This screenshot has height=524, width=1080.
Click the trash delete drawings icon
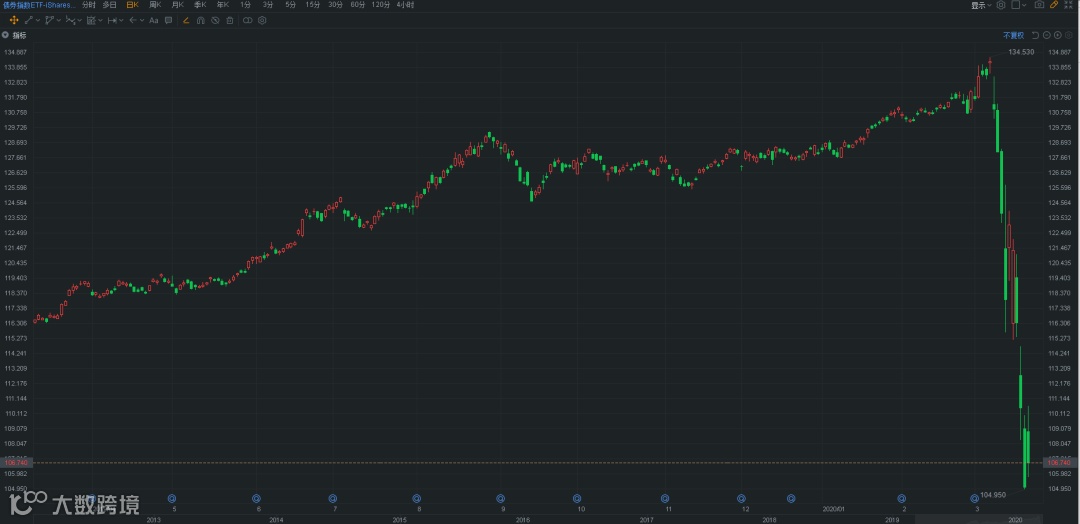coord(229,20)
